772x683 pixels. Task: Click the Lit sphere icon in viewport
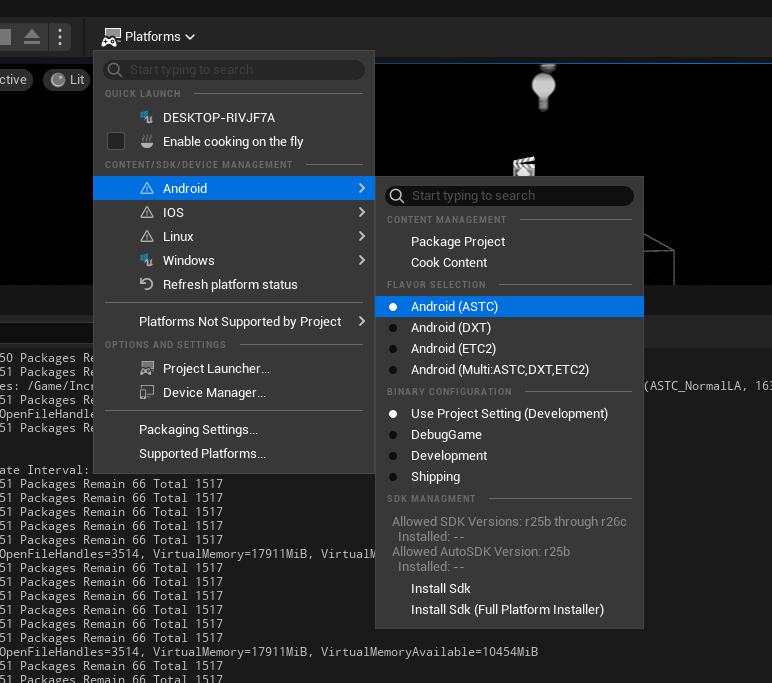(x=58, y=80)
